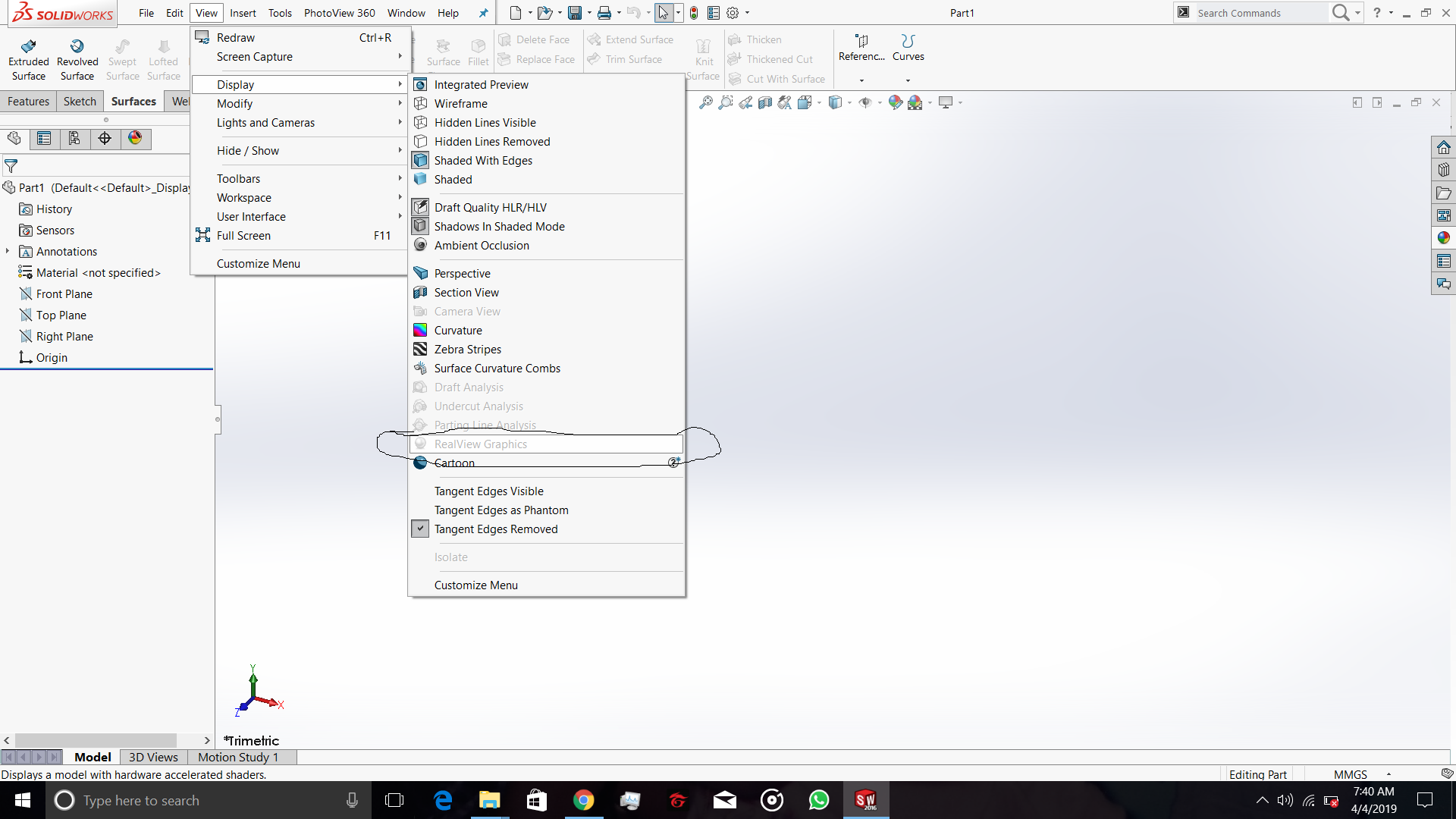This screenshot has width=1456, height=819.
Task: Open SolidWorks Resources home icon in task pane
Action: [x=1443, y=147]
